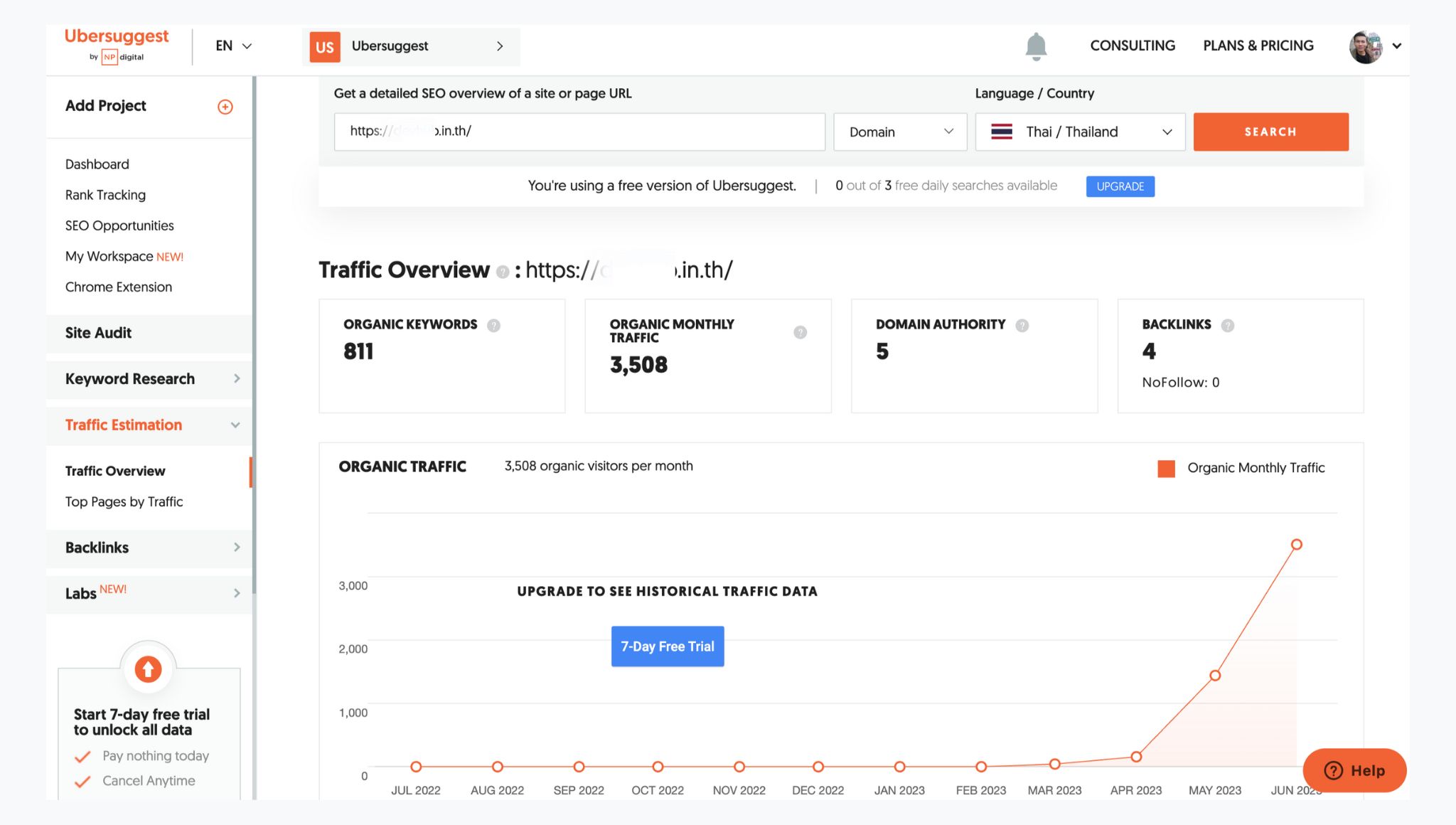Screen dimensions: 1456x825
Task: Click the Organic Keywords value 811
Action: coord(358,351)
